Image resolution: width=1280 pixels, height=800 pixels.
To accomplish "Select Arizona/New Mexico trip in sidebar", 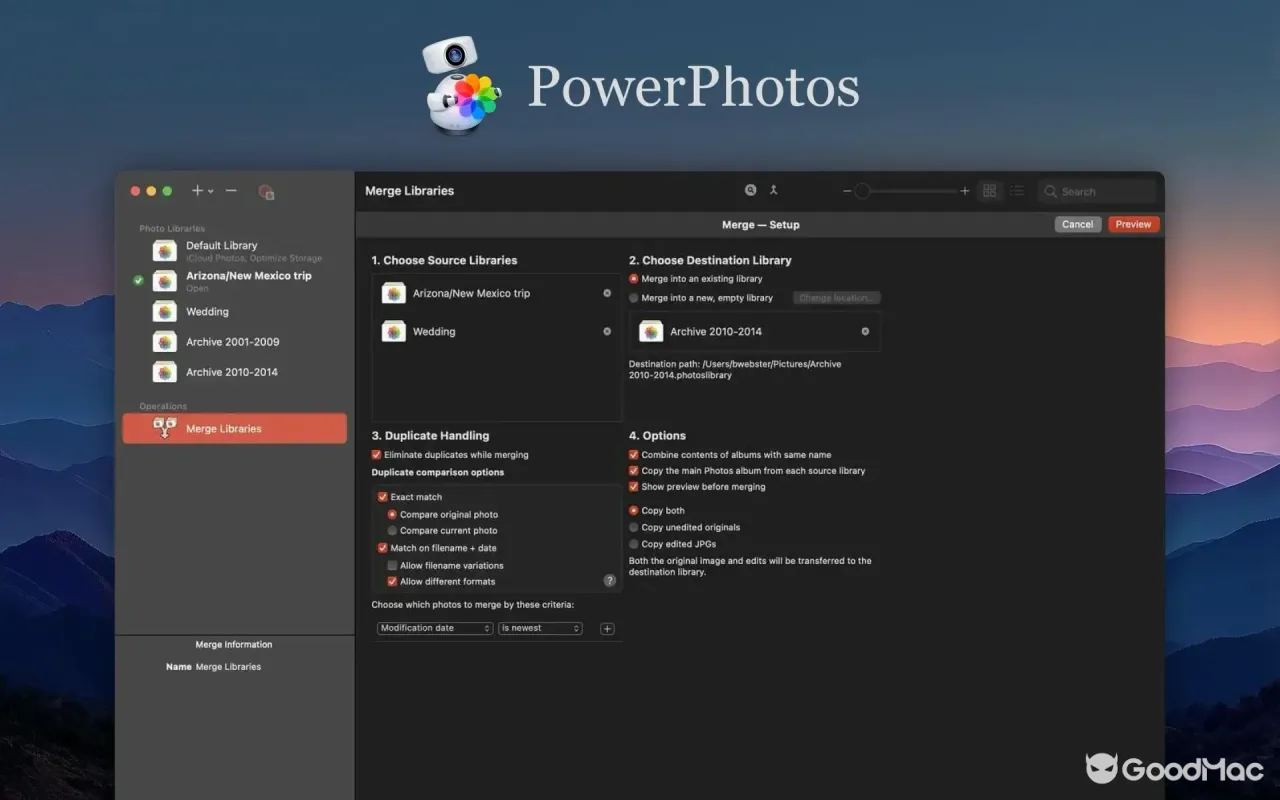I will pyautogui.click(x=235, y=281).
